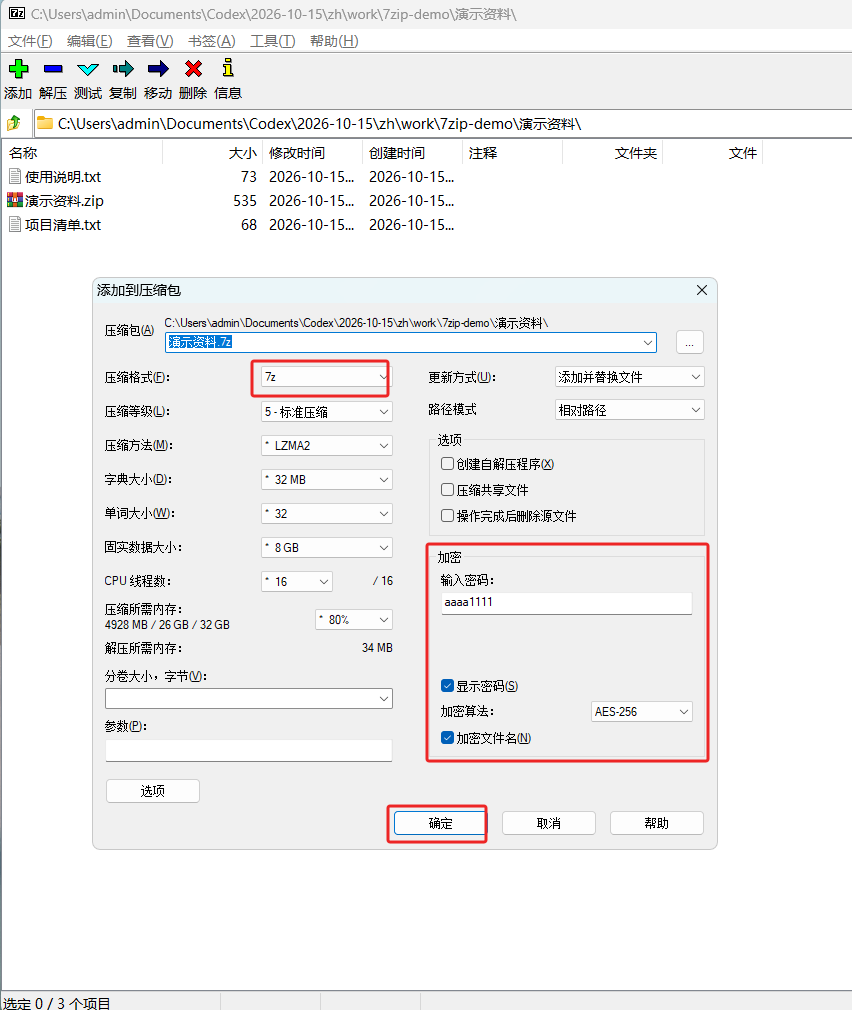Close the 添加到压缩包 dialog
The height and width of the screenshot is (1010, 852).
point(702,291)
